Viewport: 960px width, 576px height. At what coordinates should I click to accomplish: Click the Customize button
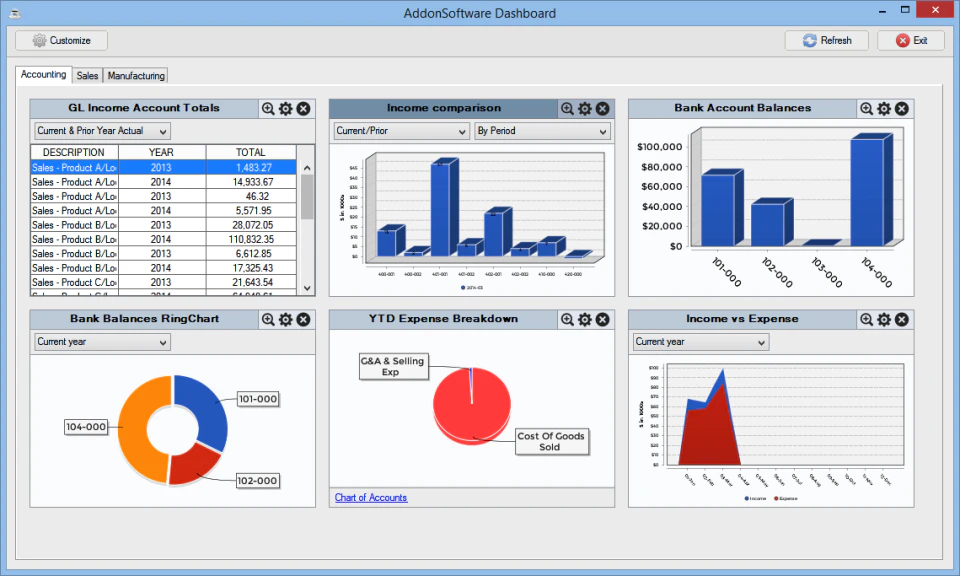point(61,40)
